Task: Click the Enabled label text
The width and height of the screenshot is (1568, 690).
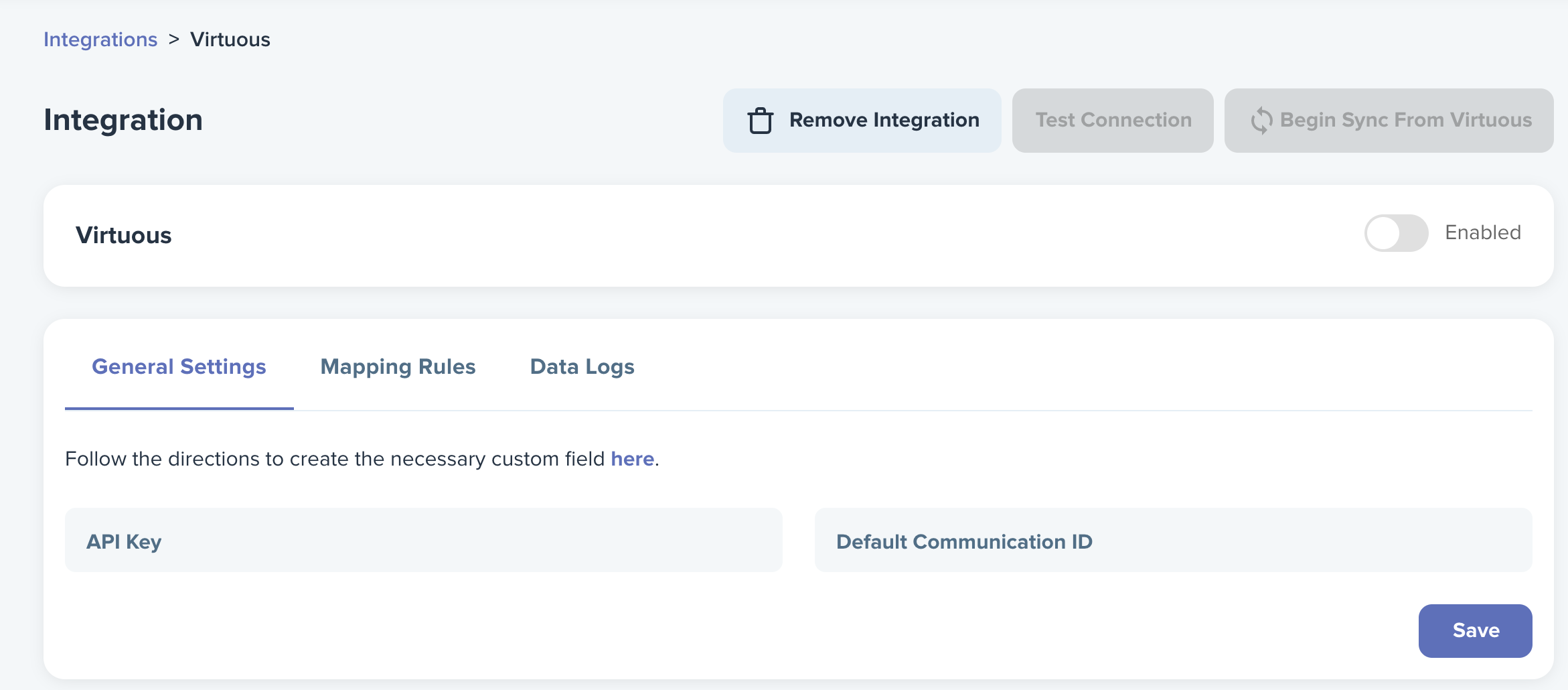Action: click(x=1483, y=232)
